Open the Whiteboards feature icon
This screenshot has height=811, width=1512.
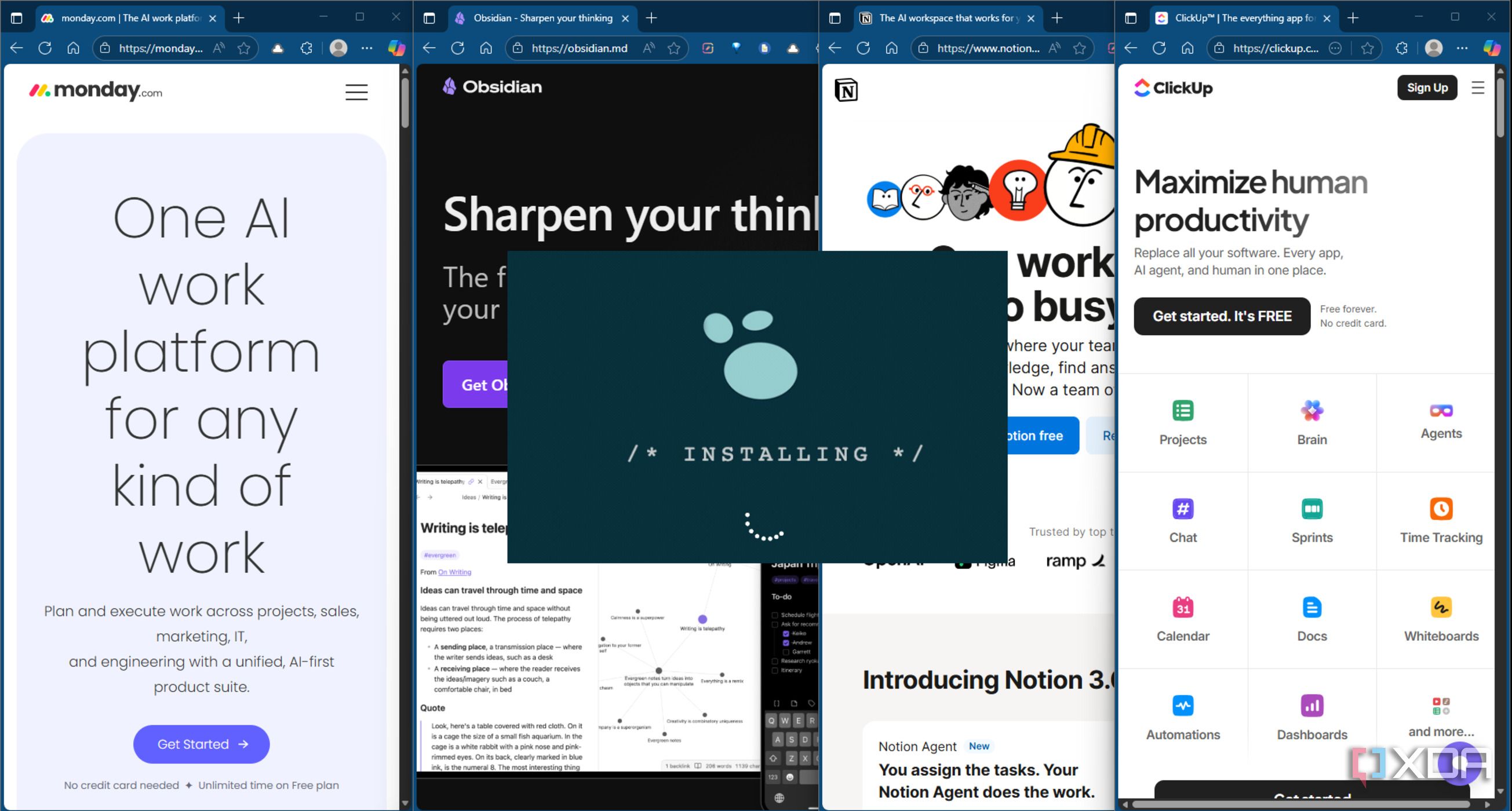tap(1440, 607)
